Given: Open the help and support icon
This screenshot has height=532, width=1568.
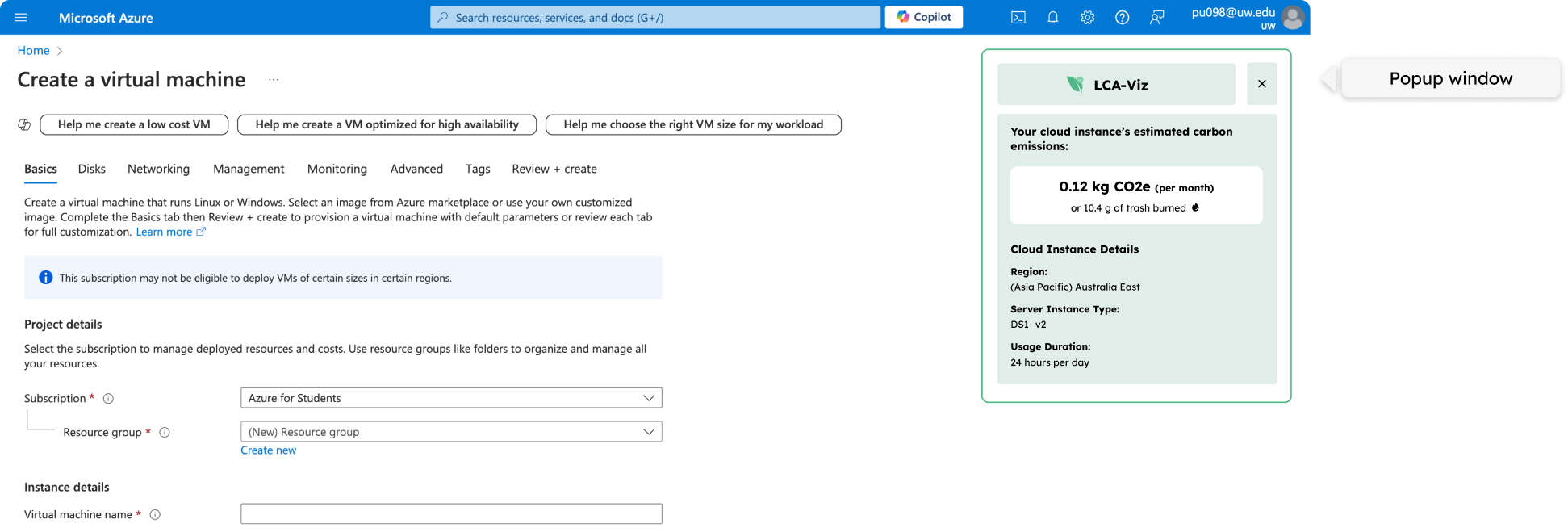Looking at the screenshot, I should pyautogui.click(x=1123, y=17).
